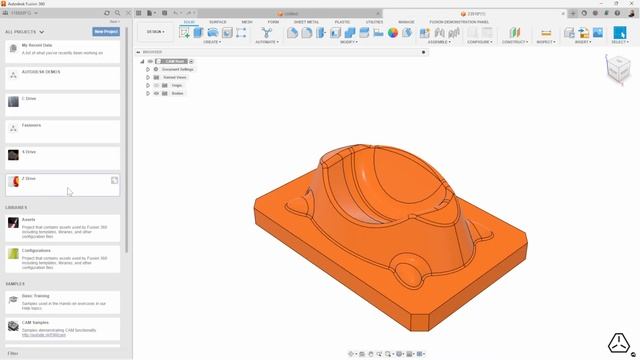
Task: Open the INSPECT menu dropdown
Action: (546, 42)
